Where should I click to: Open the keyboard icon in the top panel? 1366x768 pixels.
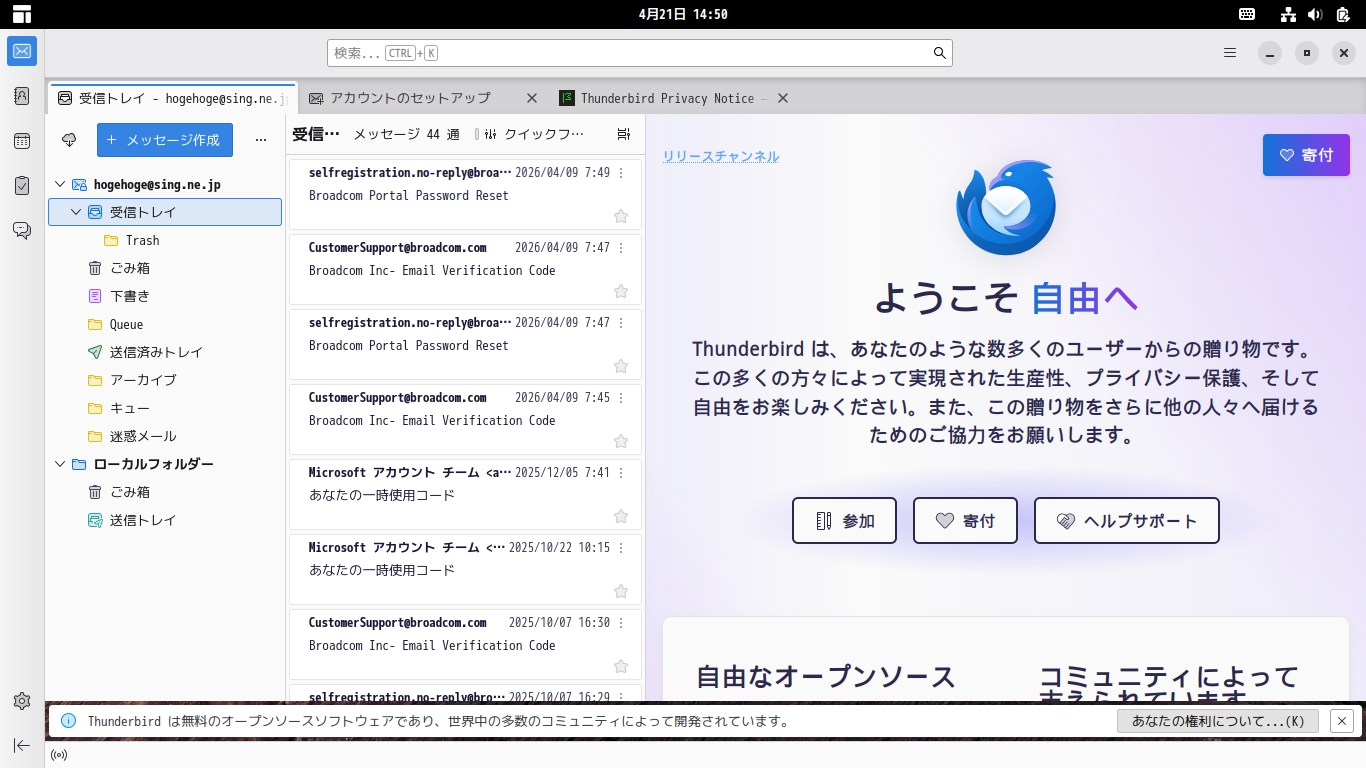1247,14
